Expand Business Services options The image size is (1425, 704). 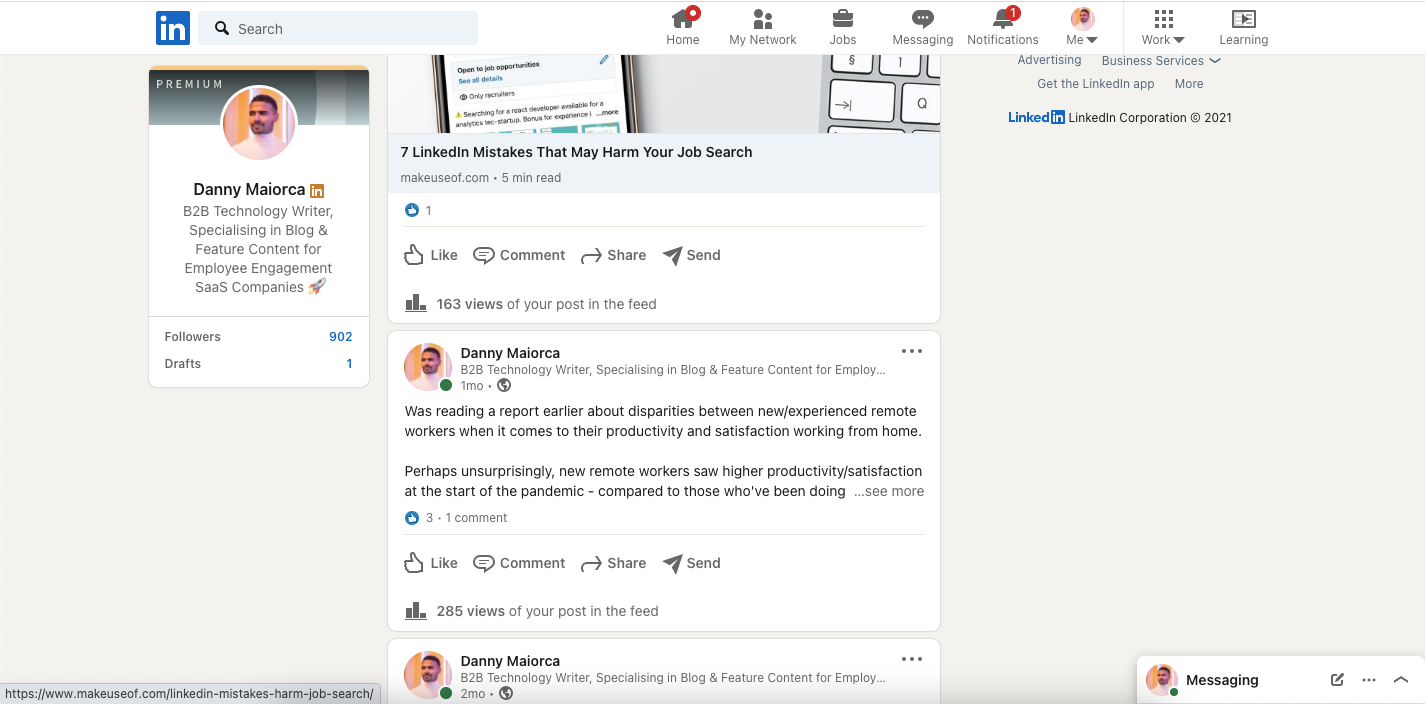1160,60
